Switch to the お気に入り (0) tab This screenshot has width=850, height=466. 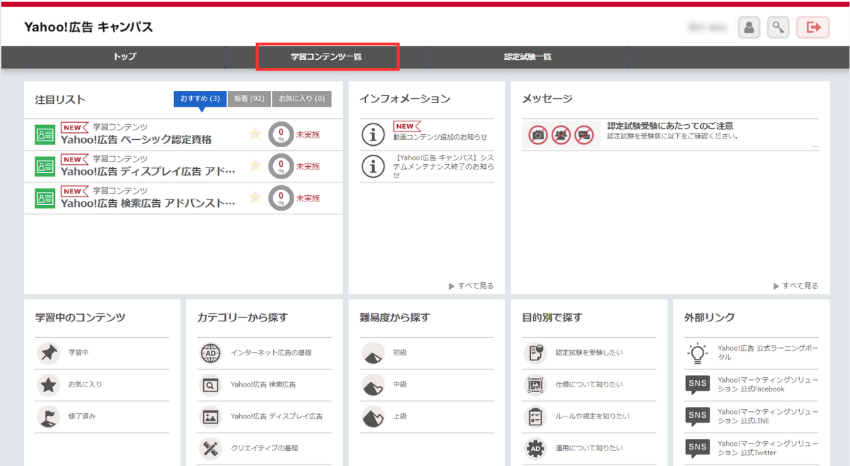(x=301, y=99)
